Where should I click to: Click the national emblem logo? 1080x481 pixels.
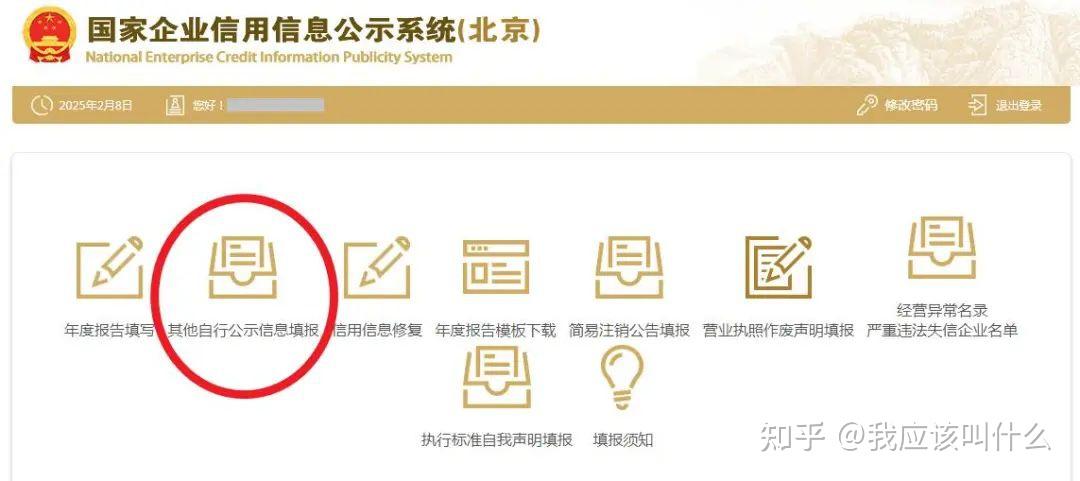point(50,34)
